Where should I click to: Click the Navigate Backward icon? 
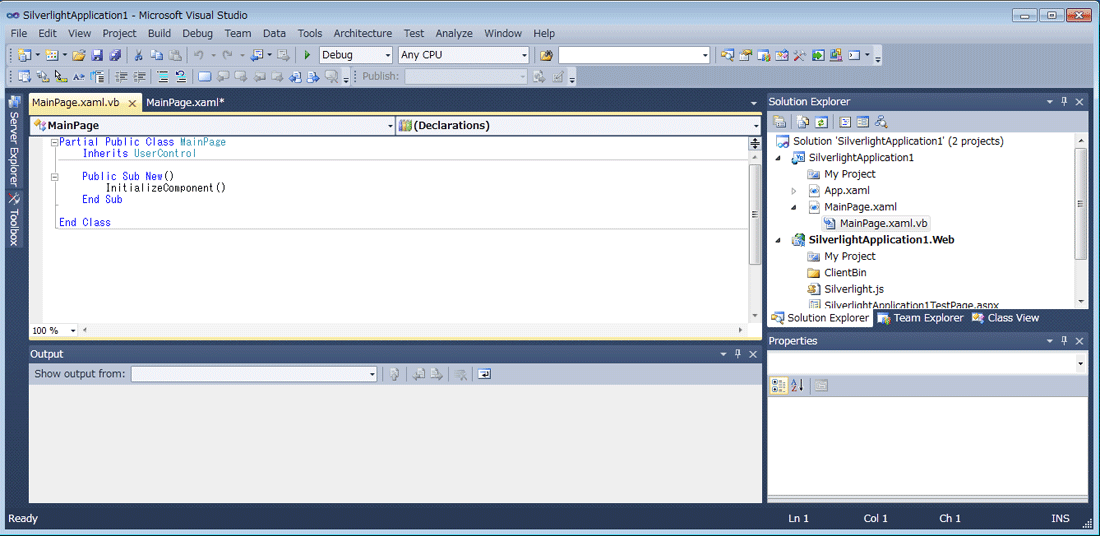pyautogui.click(x=257, y=55)
